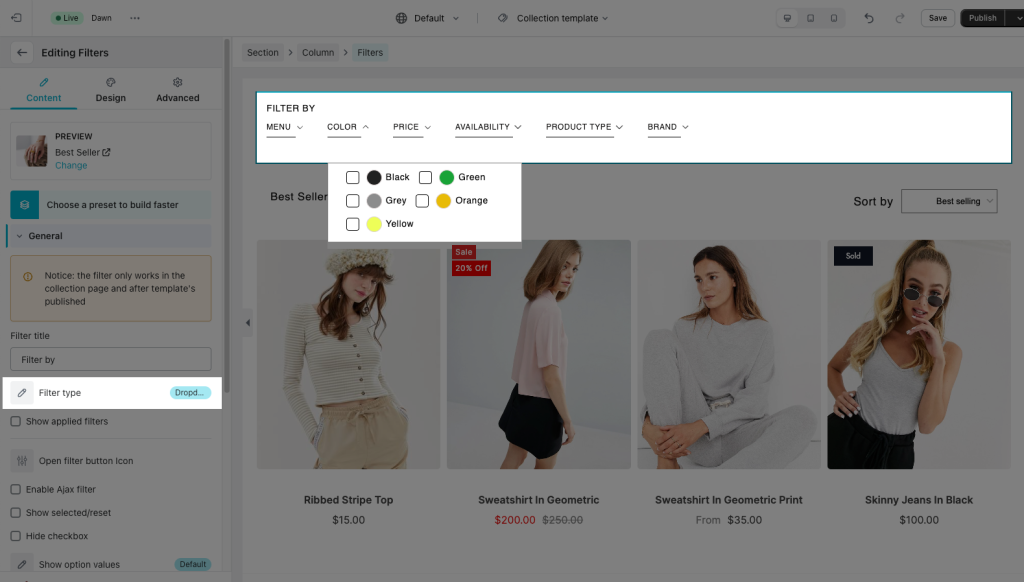Open the three-dots more options menu
The width and height of the screenshot is (1024, 582).
tap(135, 18)
